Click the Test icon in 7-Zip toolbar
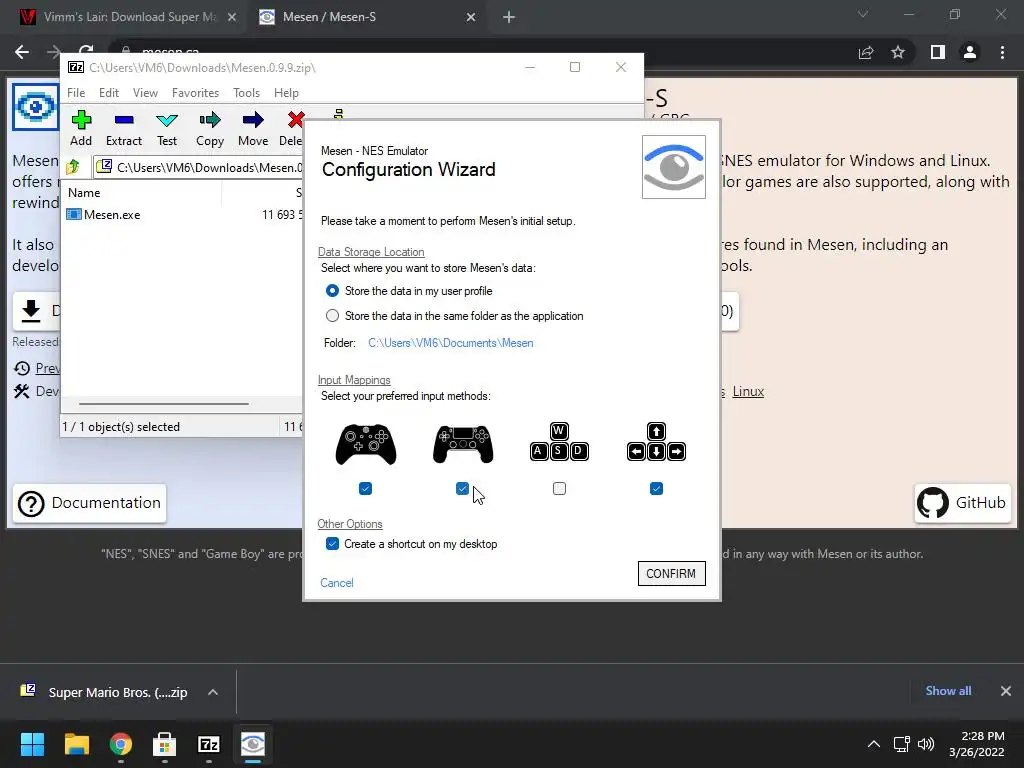This screenshot has width=1024, height=768. pos(167,120)
